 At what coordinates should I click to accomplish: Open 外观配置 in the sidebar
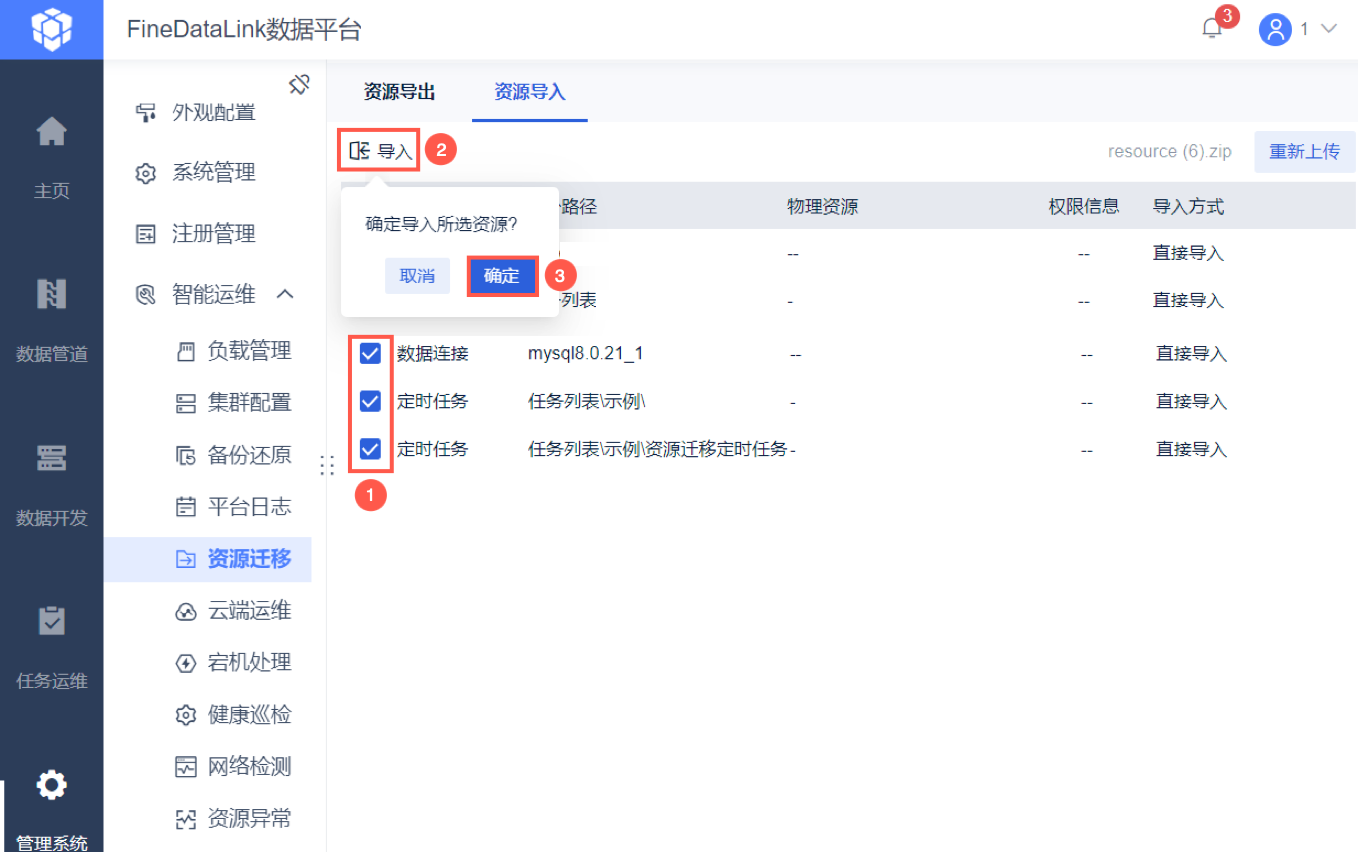pyautogui.click(x=214, y=113)
